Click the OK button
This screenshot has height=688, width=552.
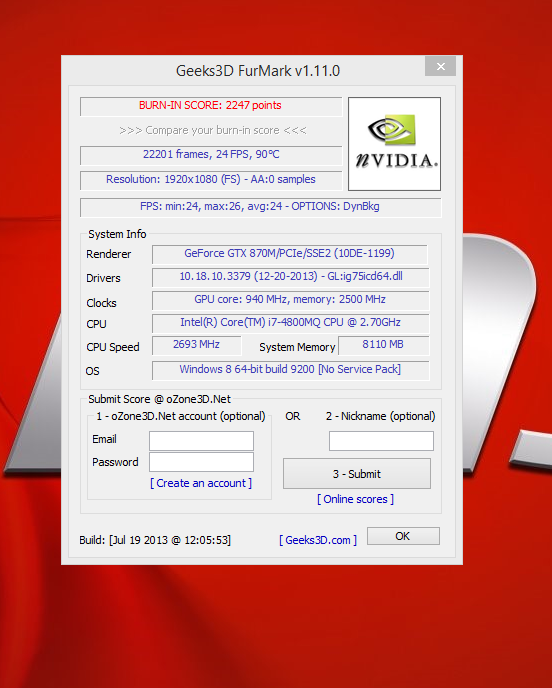point(403,536)
